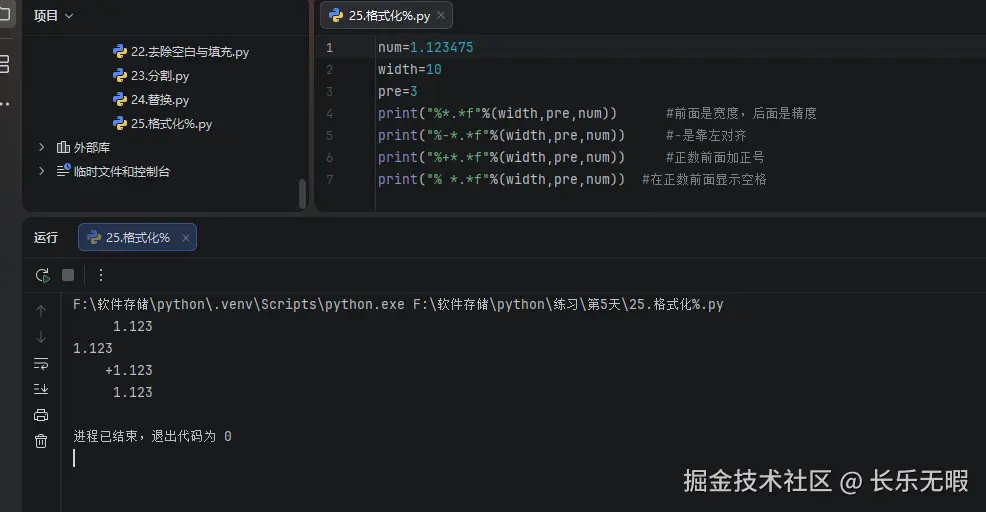Place cursor on num=1.123475 code line
Image resolution: width=986 pixels, height=512 pixels.
(426, 47)
